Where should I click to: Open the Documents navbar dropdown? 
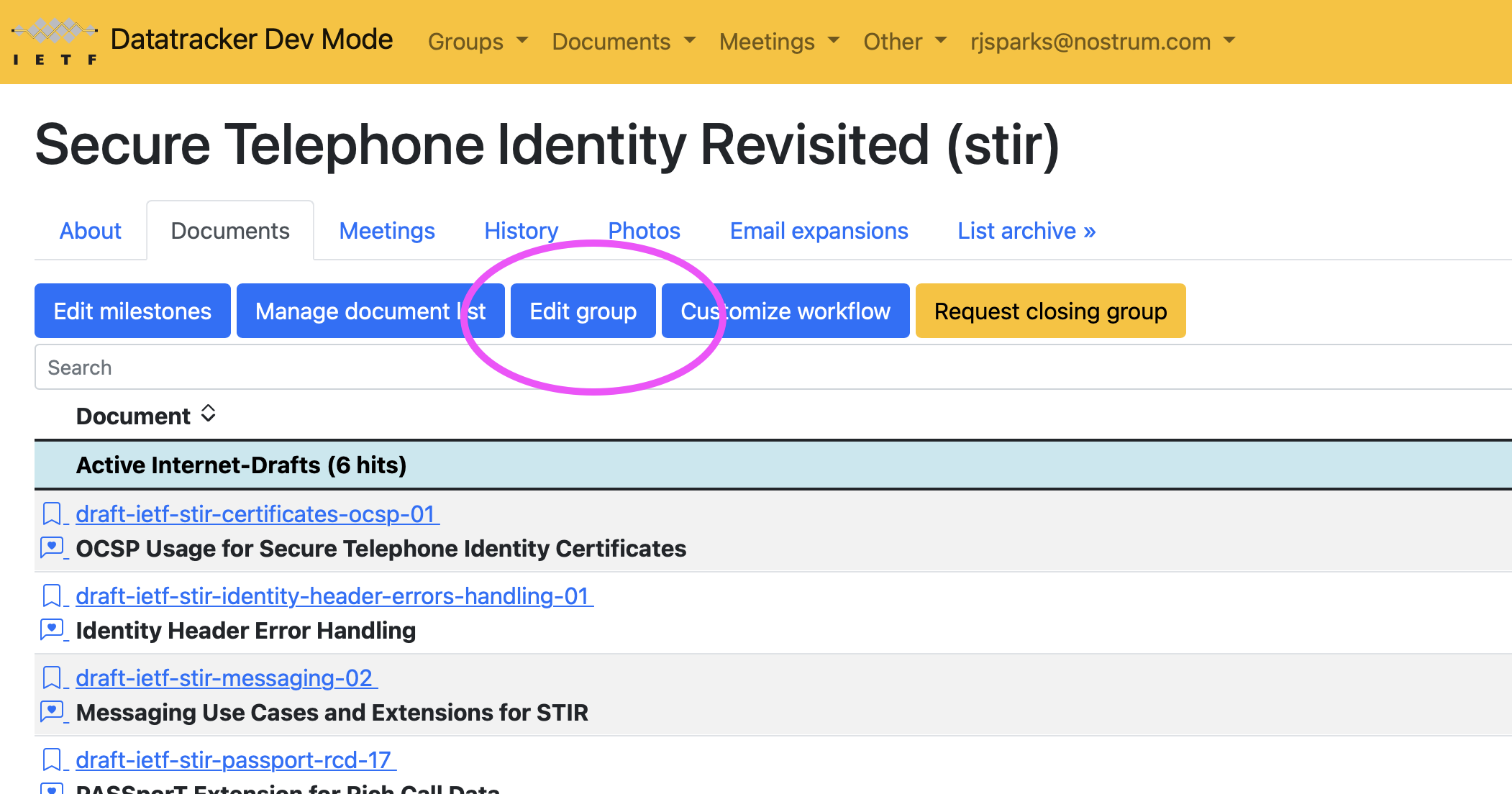[623, 42]
